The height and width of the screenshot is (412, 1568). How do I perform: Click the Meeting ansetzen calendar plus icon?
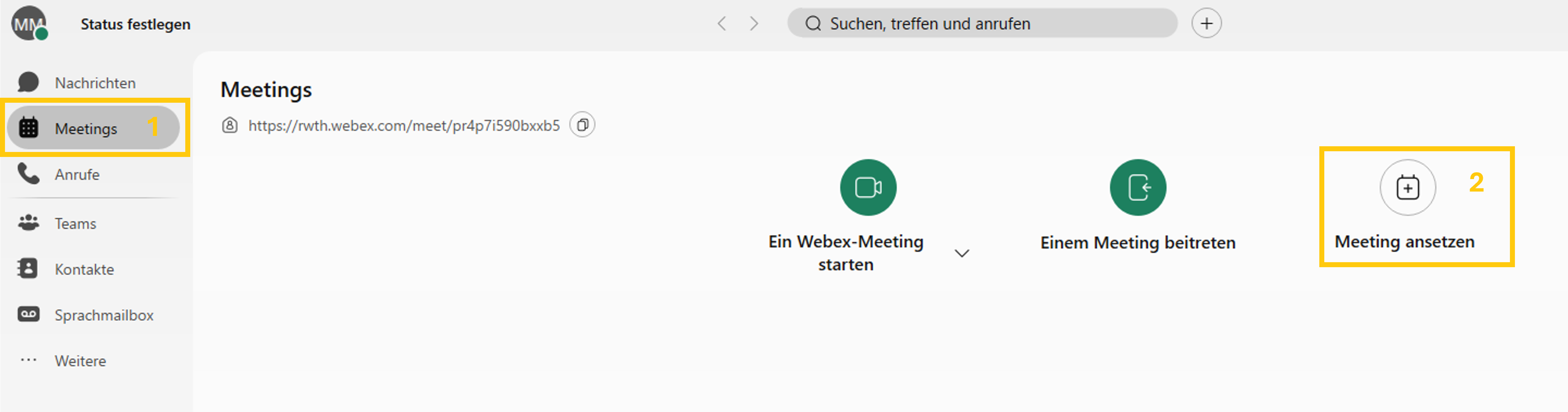click(x=1407, y=187)
